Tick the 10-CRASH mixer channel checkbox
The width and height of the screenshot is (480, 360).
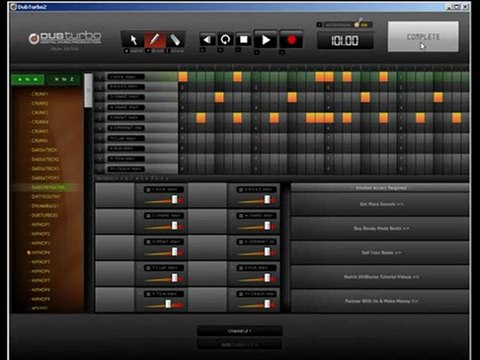(x=241, y=294)
